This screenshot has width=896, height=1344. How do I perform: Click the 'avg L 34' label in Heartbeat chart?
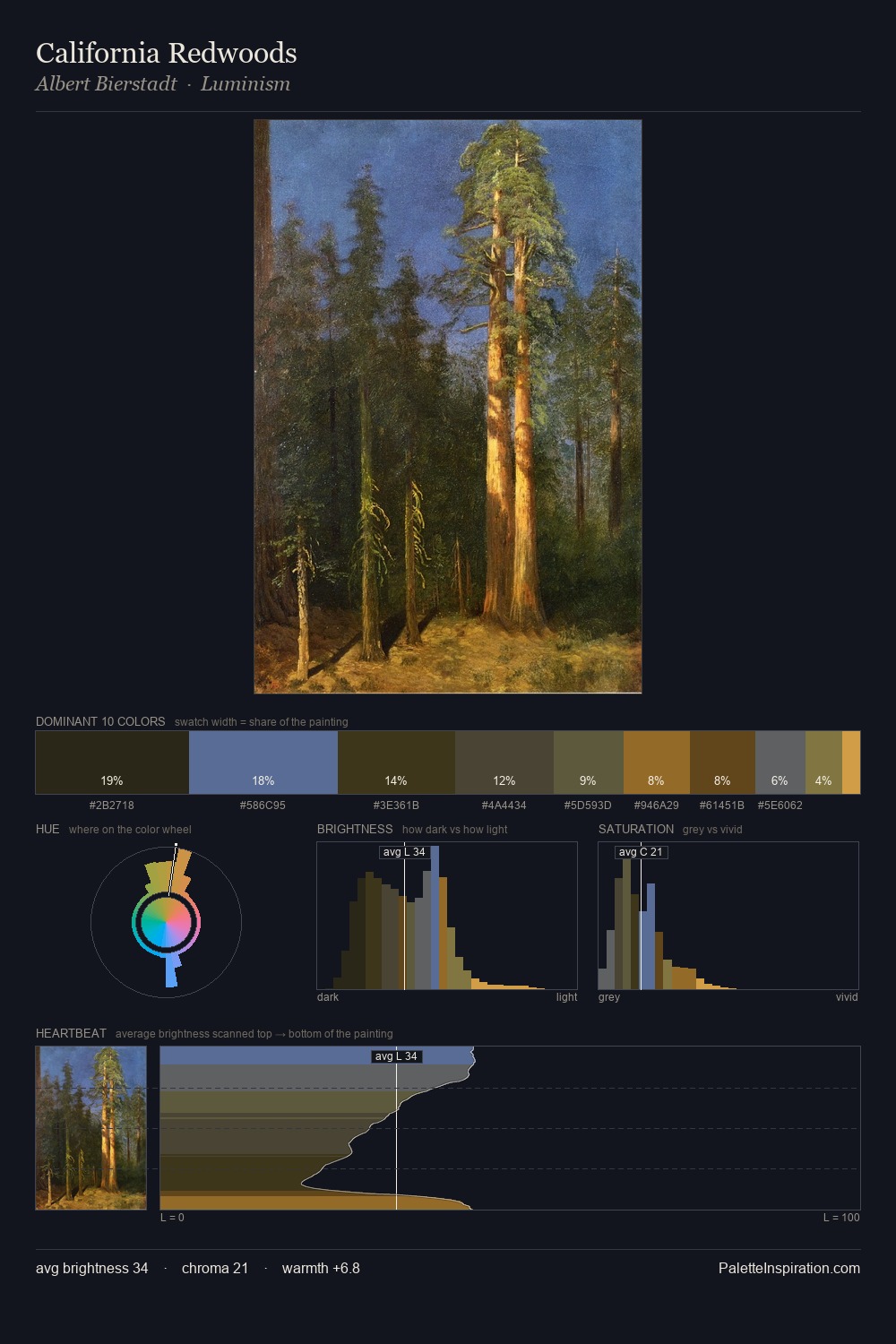(396, 1056)
